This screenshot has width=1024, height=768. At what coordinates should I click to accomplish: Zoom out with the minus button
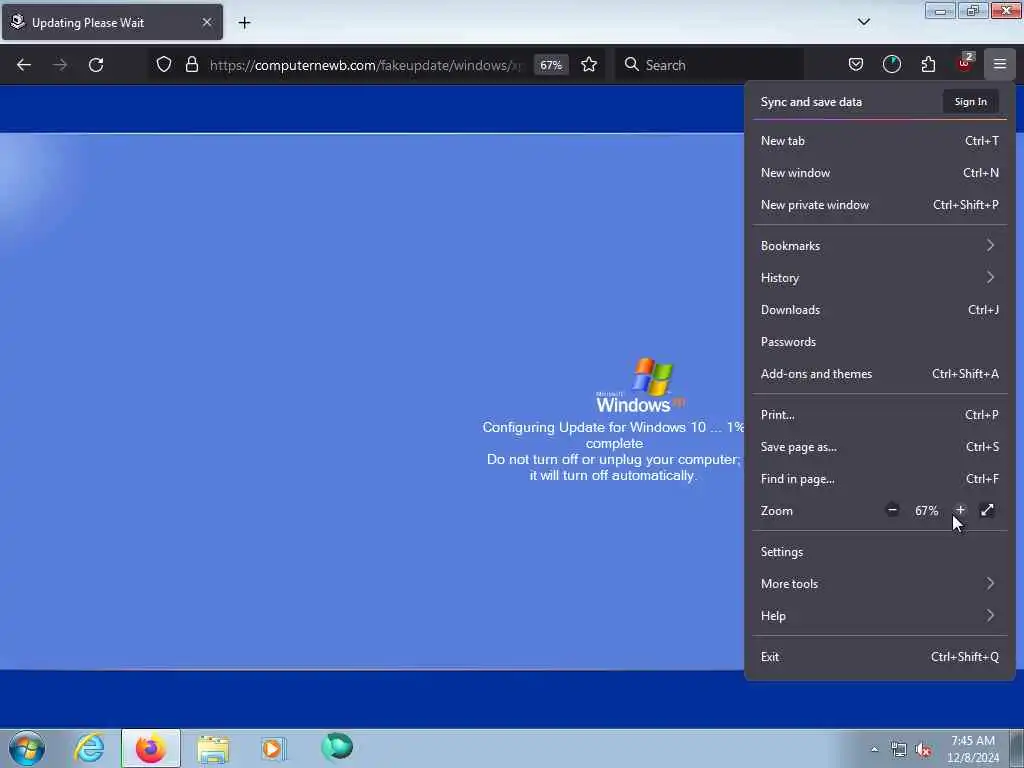[892, 510]
